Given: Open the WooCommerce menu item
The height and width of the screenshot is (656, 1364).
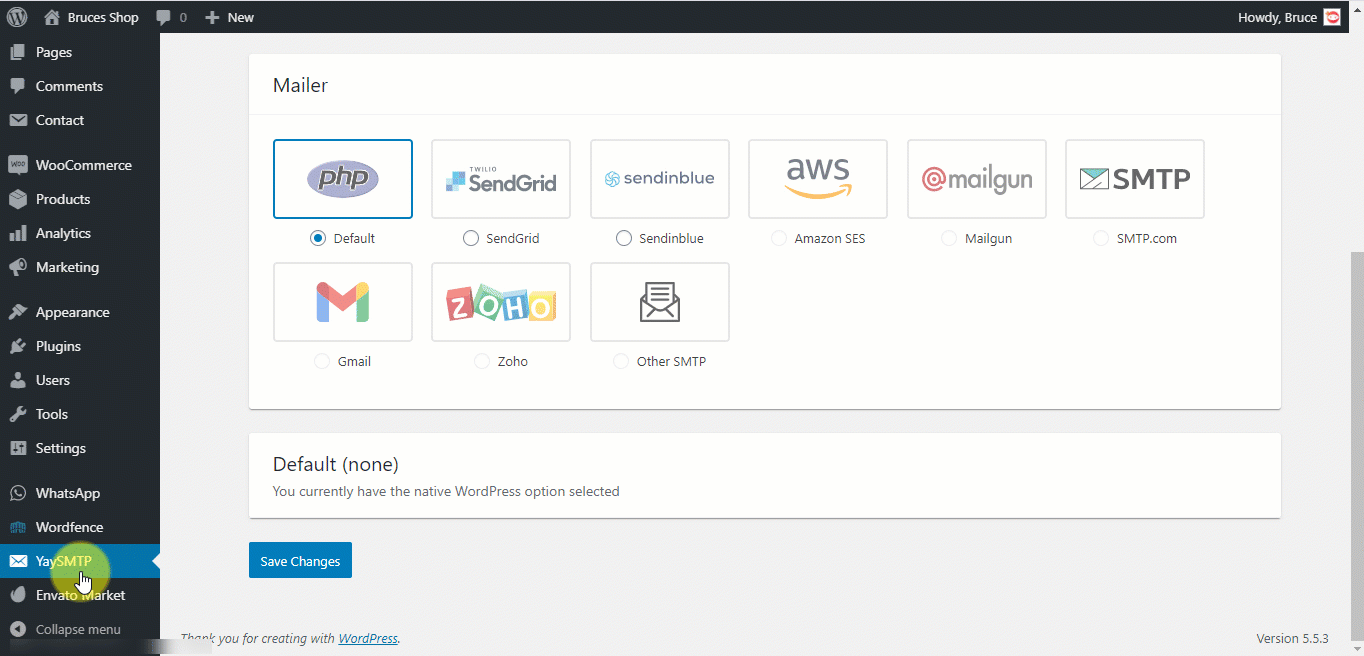Looking at the screenshot, I should point(80,165).
